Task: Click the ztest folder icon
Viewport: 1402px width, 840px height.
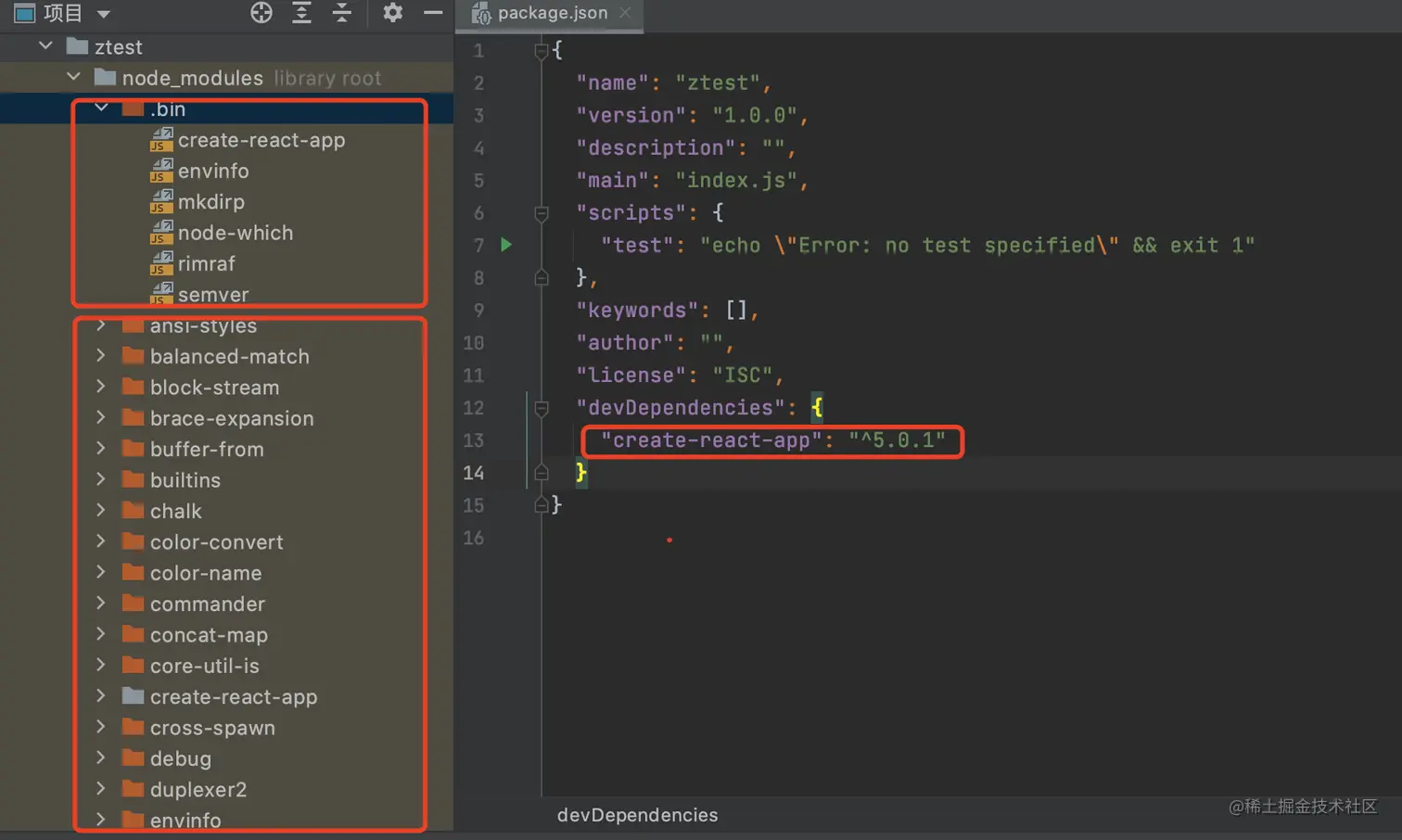Action: pos(78,45)
